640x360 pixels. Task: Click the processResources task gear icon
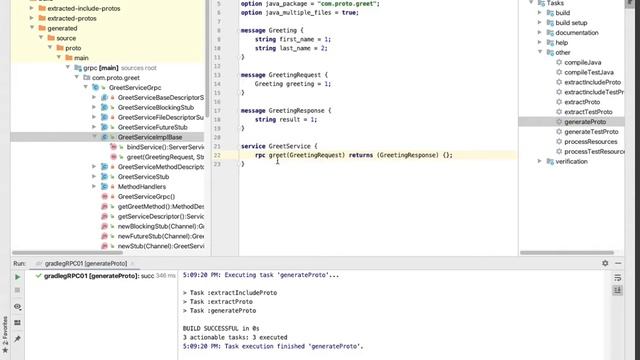559,142
